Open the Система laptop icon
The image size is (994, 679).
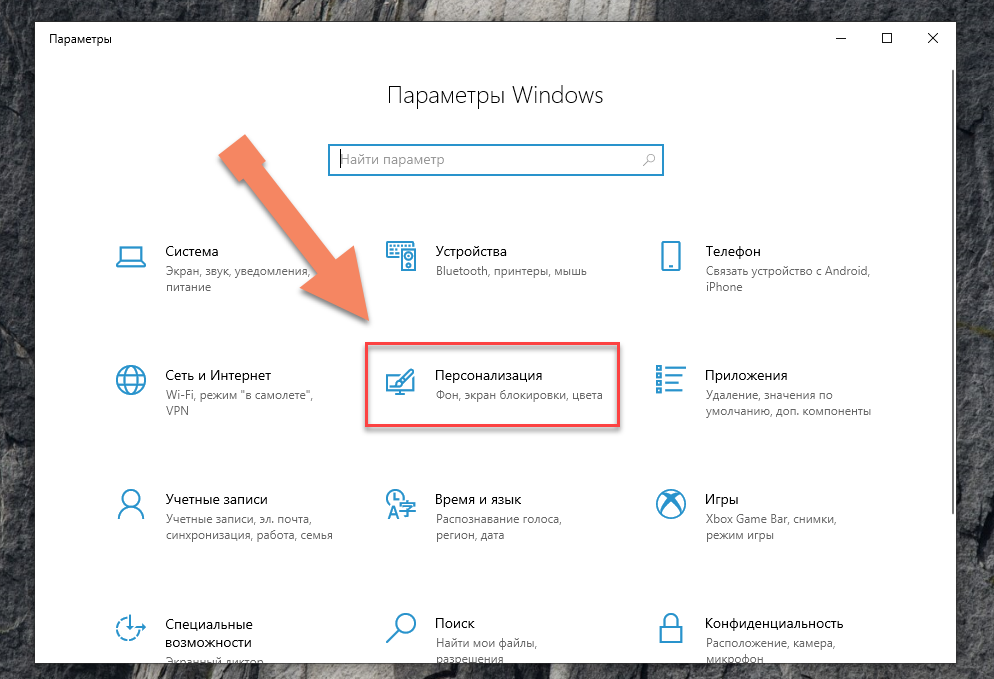(x=131, y=257)
